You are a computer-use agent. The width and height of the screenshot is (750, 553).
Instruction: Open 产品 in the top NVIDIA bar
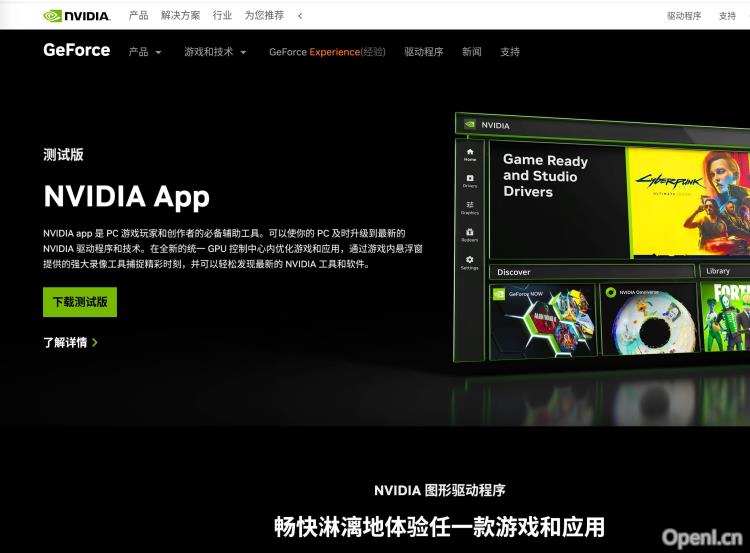coord(138,16)
